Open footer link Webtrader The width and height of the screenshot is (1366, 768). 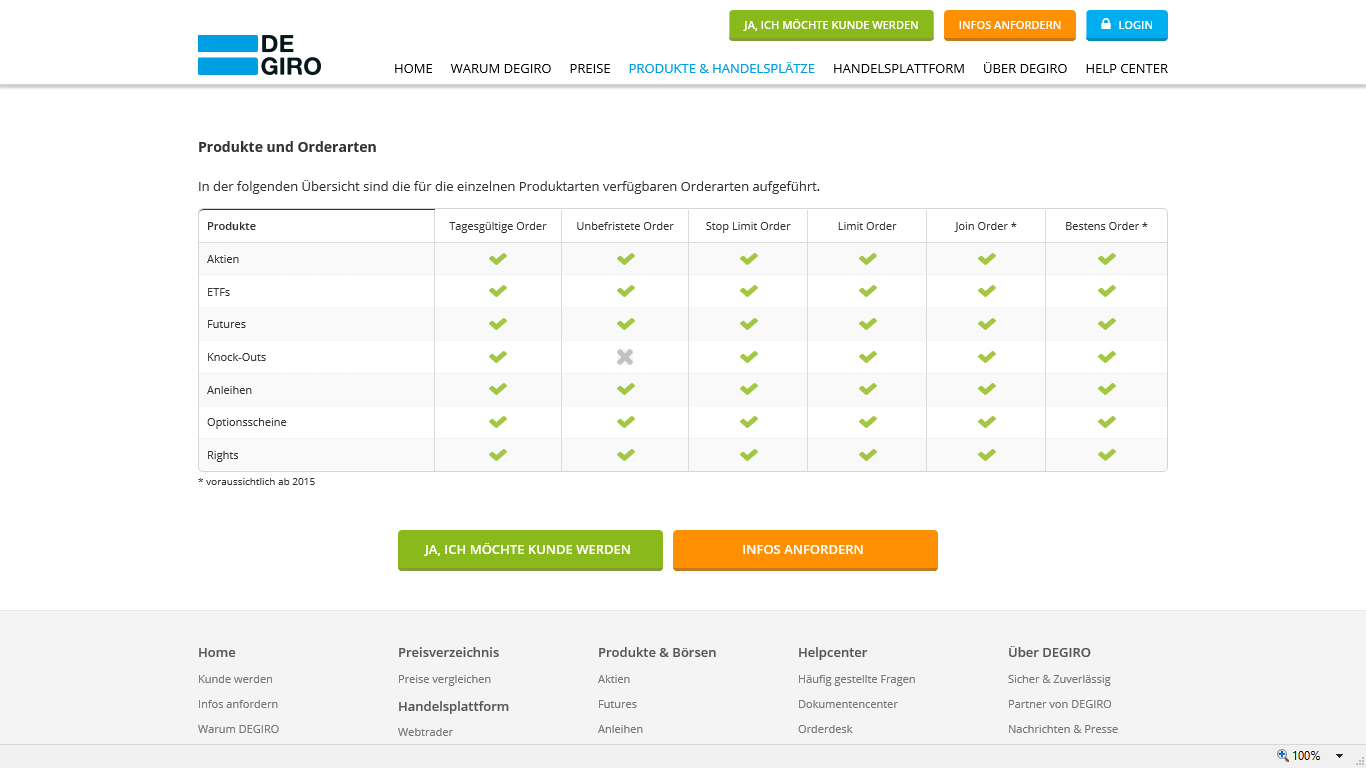tap(425, 732)
